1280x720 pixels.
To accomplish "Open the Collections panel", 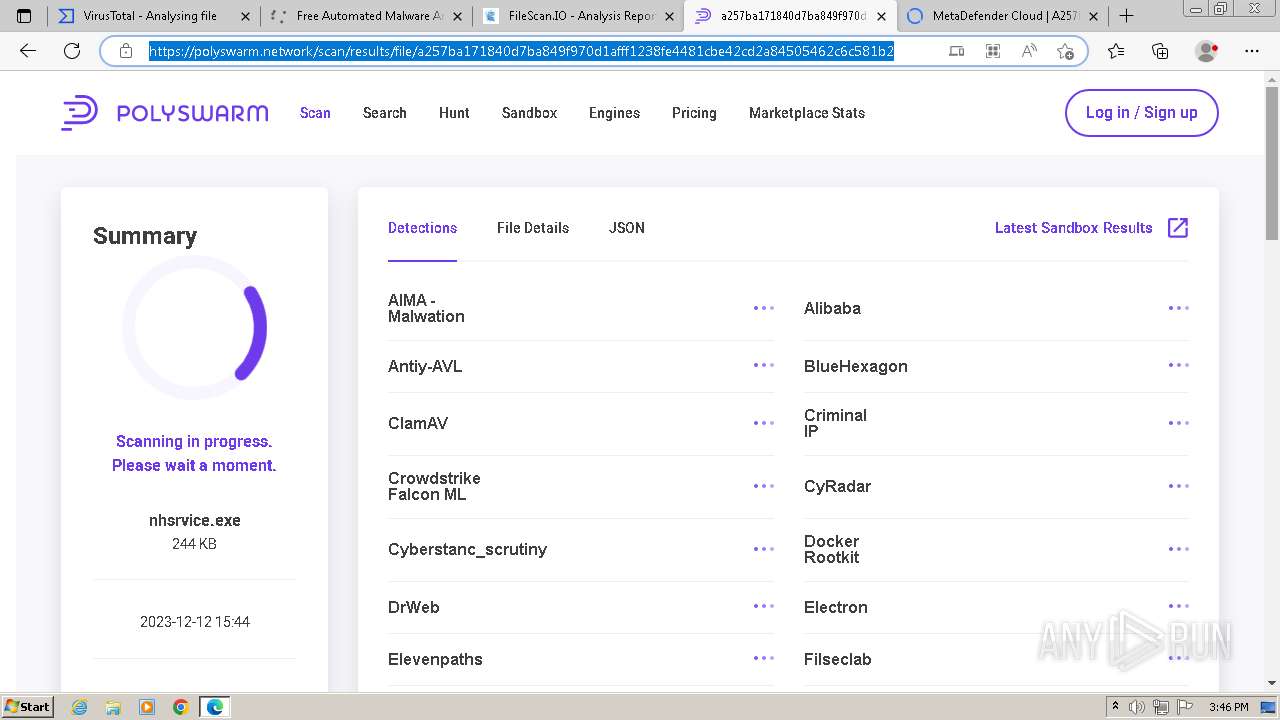I will tap(1160, 51).
